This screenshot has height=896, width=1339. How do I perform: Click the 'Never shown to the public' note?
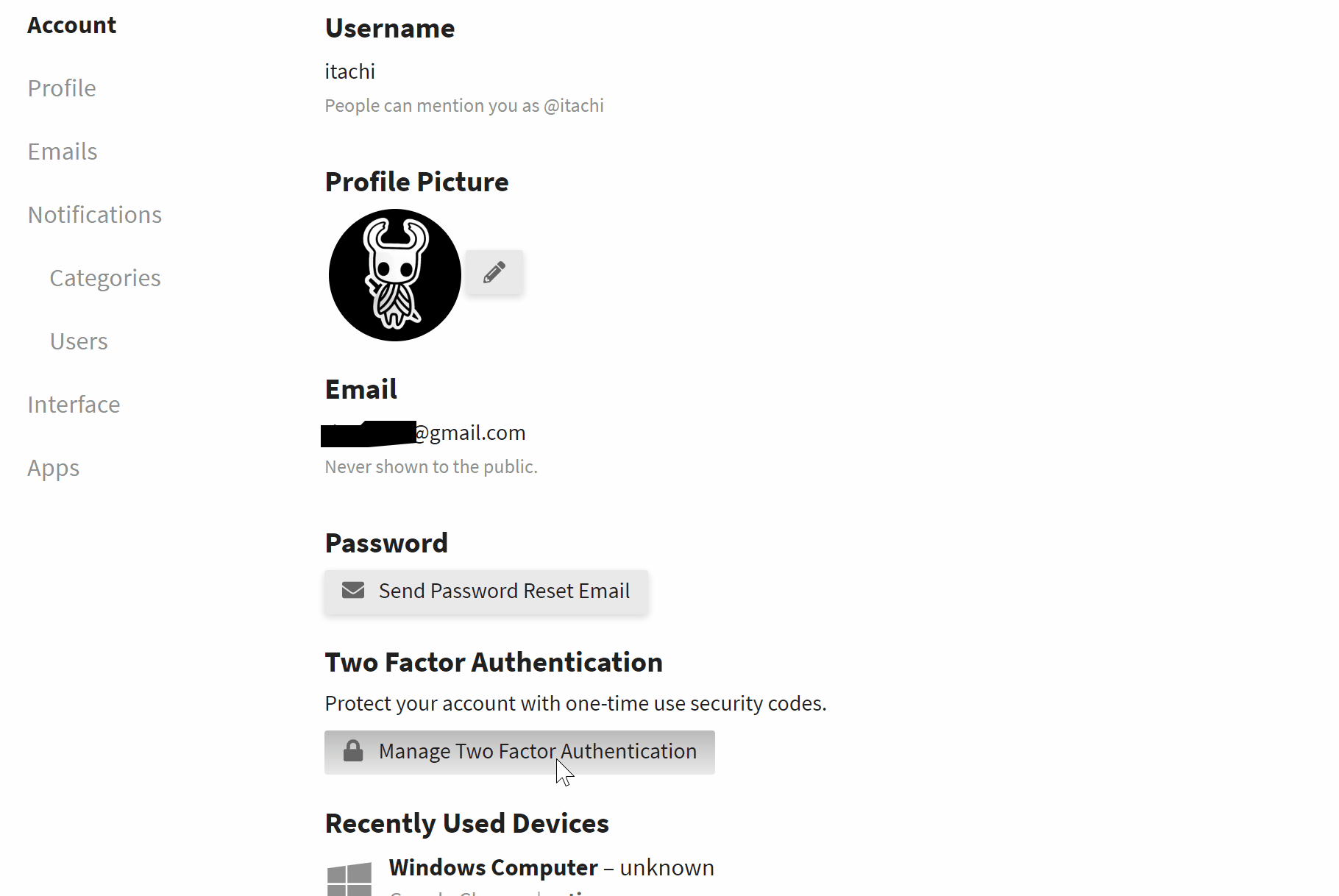[431, 467]
